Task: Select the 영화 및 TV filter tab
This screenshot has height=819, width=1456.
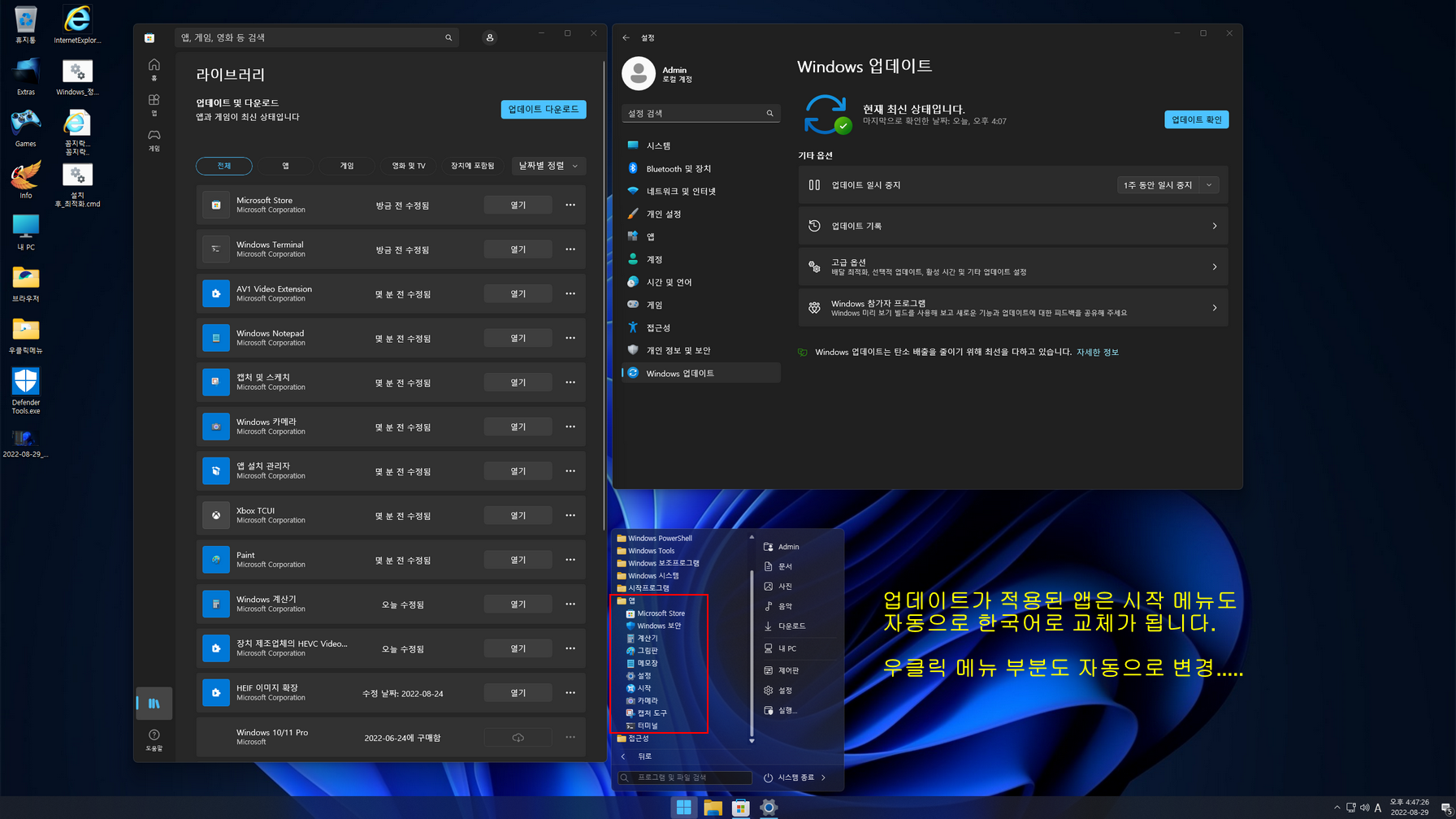Action: (x=409, y=166)
